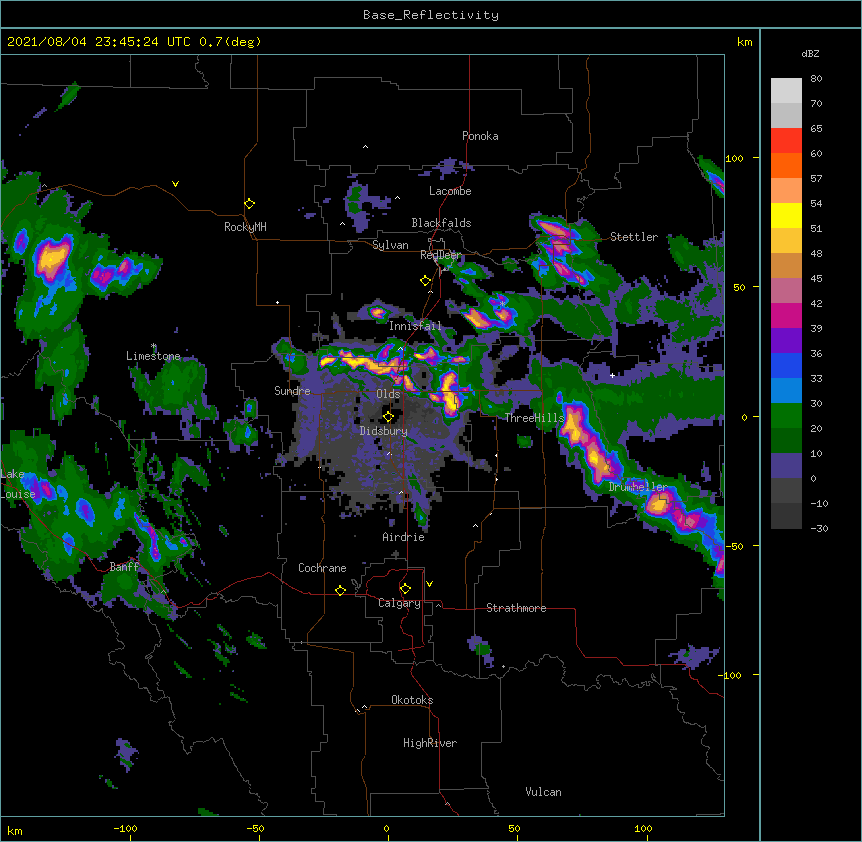Click the -30 value on the dBZ scale
862x842 pixels.
(819, 529)
